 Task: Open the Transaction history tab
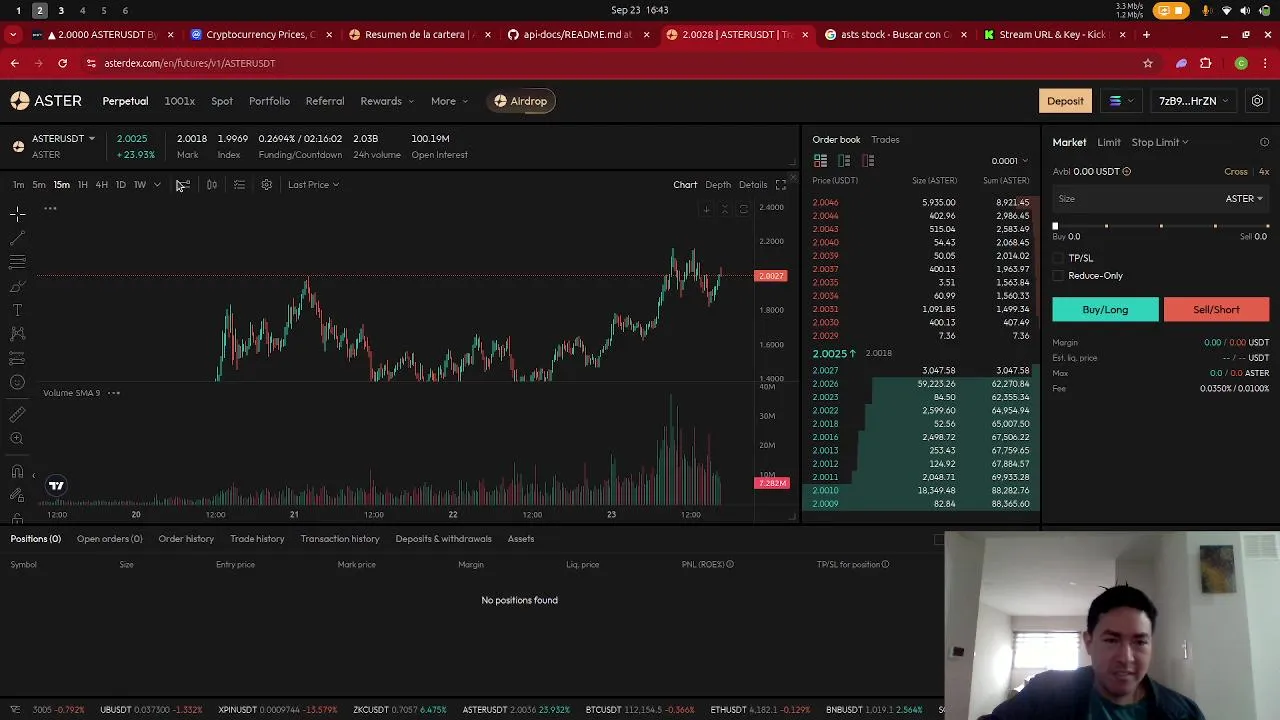(340, 539)
